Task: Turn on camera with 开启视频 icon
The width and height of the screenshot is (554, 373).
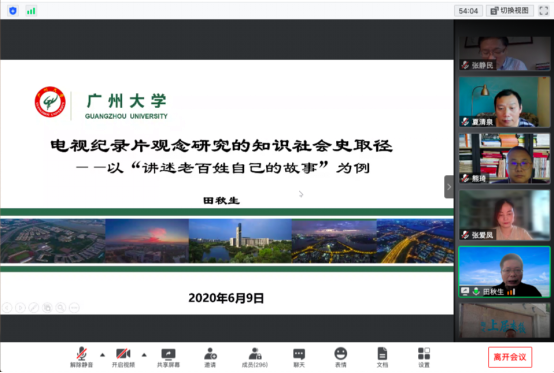Action: pyautogui.click(x=123, y=357)
